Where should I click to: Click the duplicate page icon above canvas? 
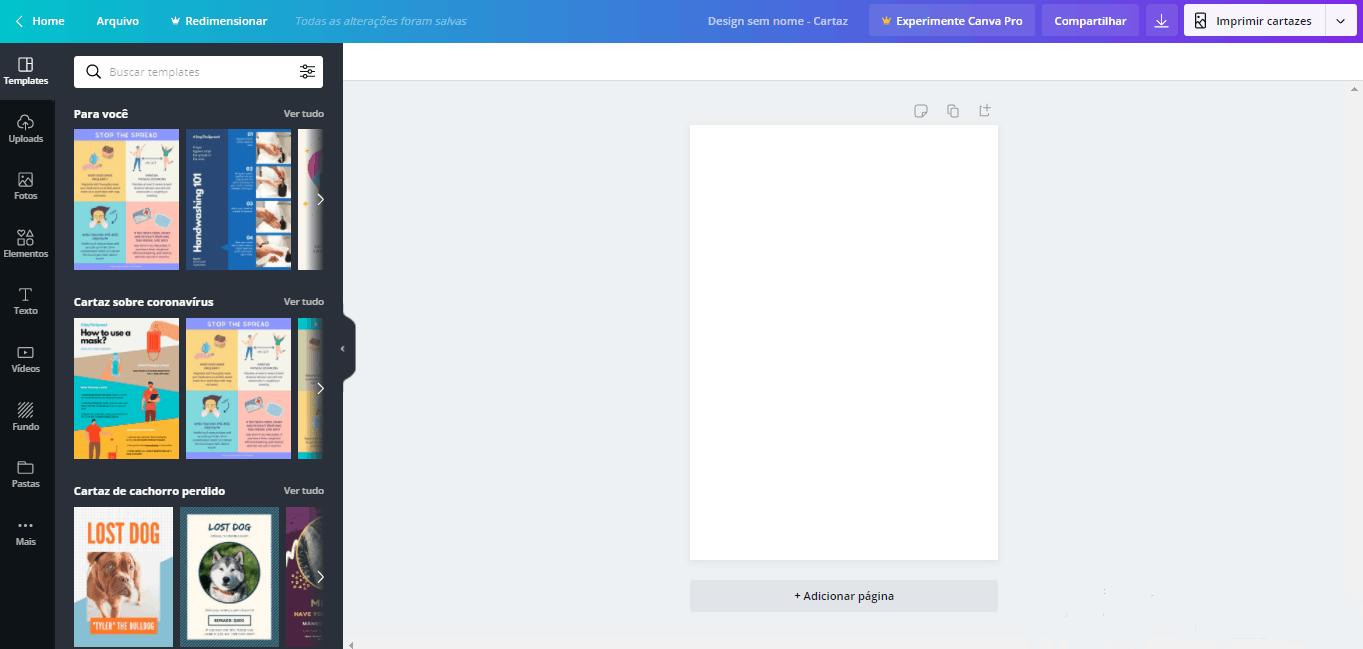click(x=953, y=111)
